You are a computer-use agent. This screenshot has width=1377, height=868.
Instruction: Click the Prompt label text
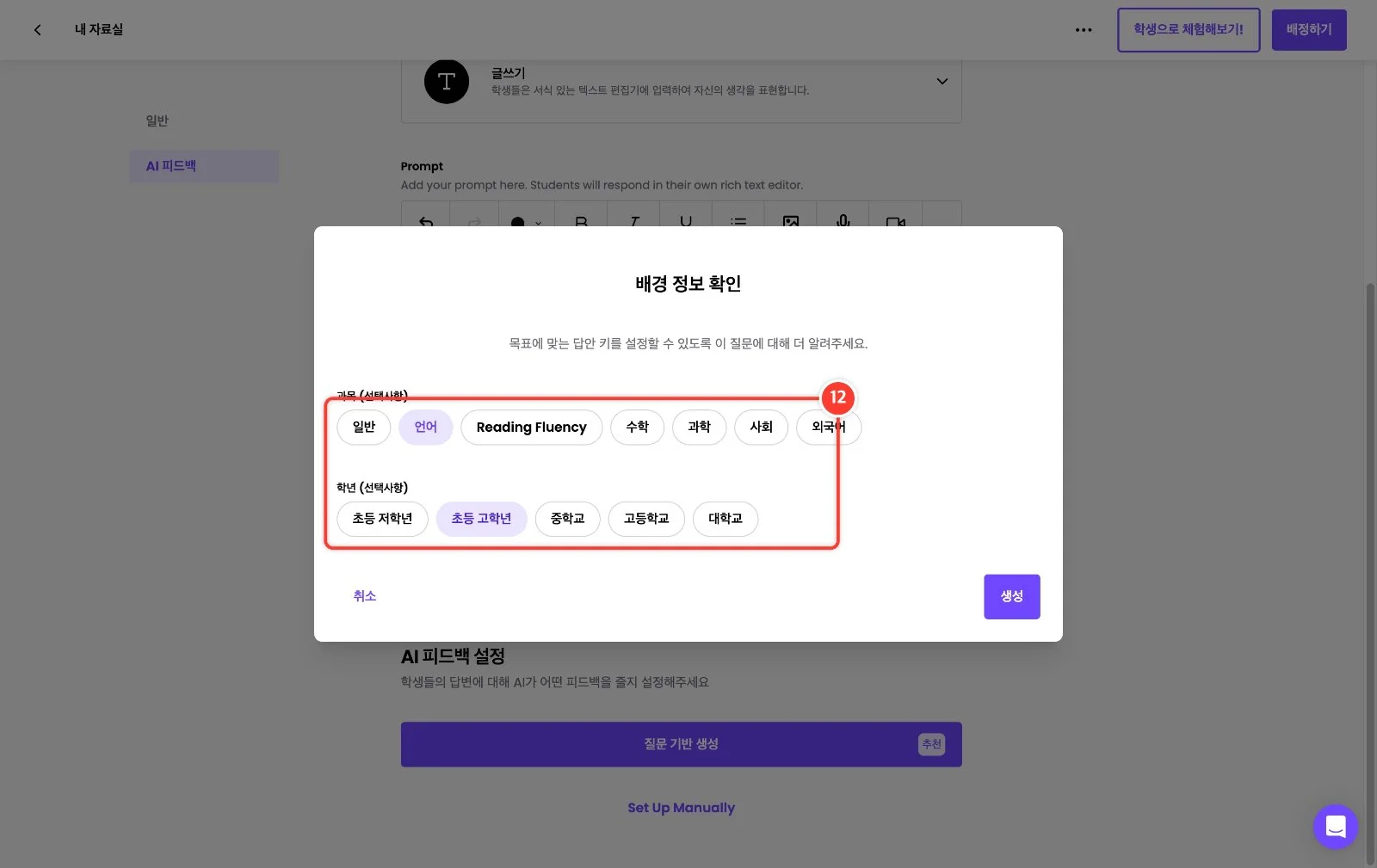point(422,167)
